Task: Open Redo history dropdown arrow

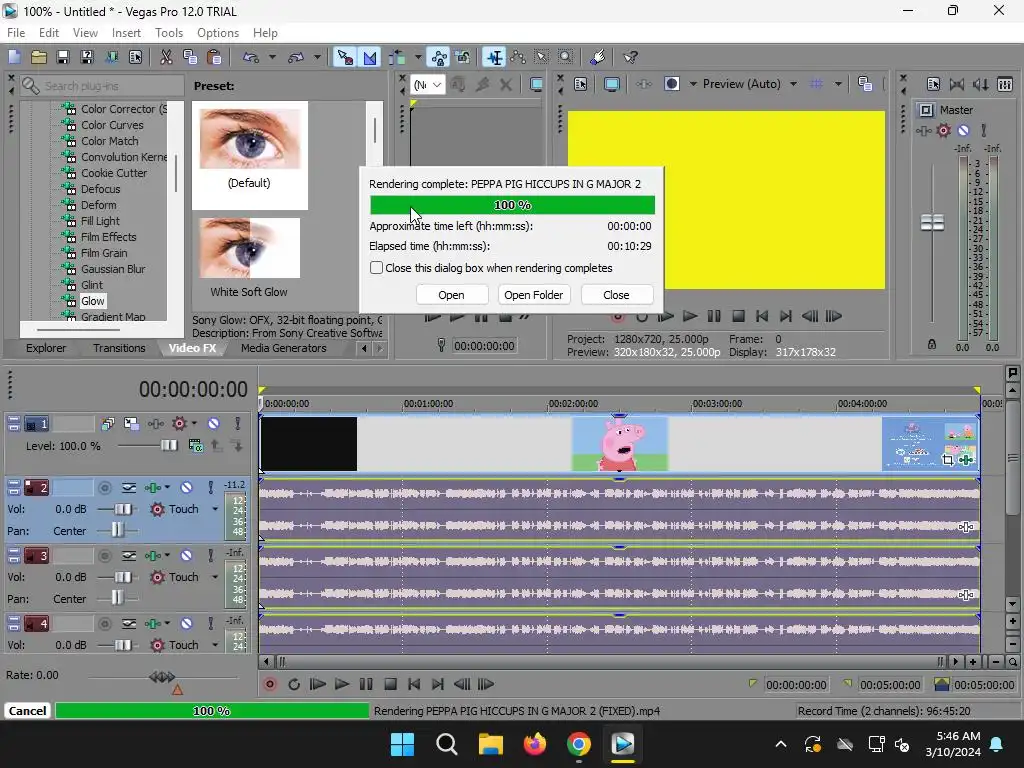Action: coord(317,57)
